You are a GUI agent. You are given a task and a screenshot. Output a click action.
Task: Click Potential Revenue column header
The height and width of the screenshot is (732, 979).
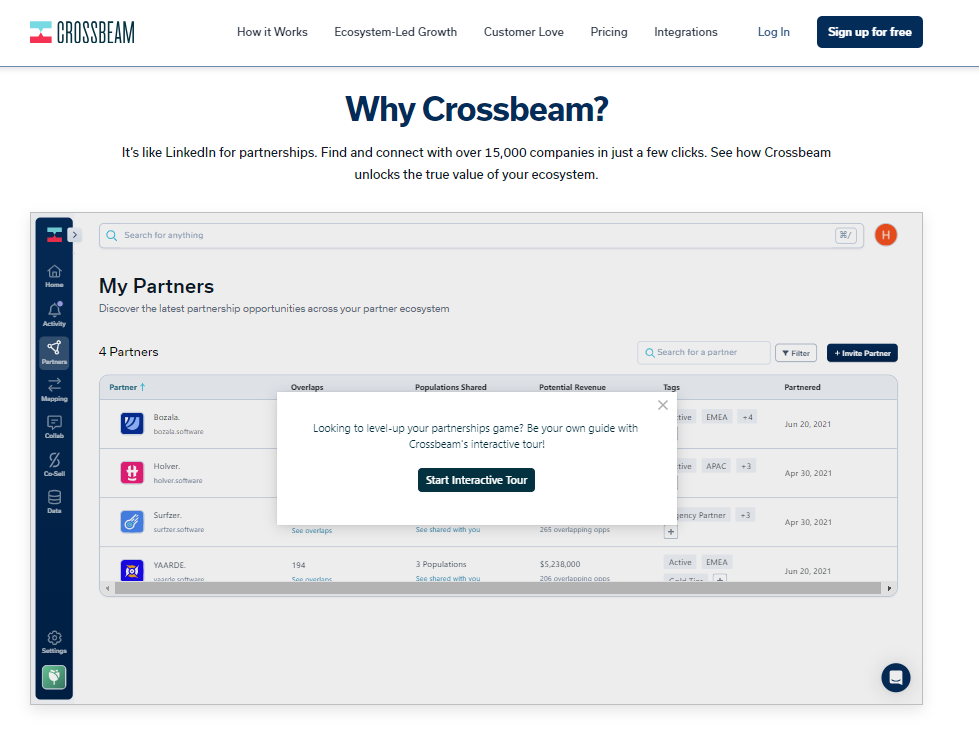click(572, 387)
